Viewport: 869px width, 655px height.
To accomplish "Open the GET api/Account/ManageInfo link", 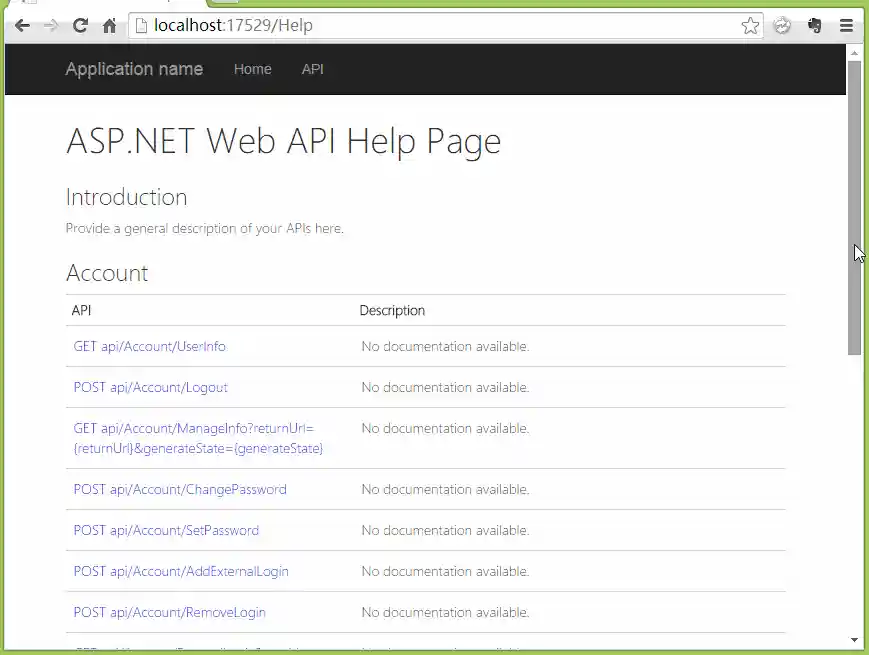I will click(x=197, y=438).
